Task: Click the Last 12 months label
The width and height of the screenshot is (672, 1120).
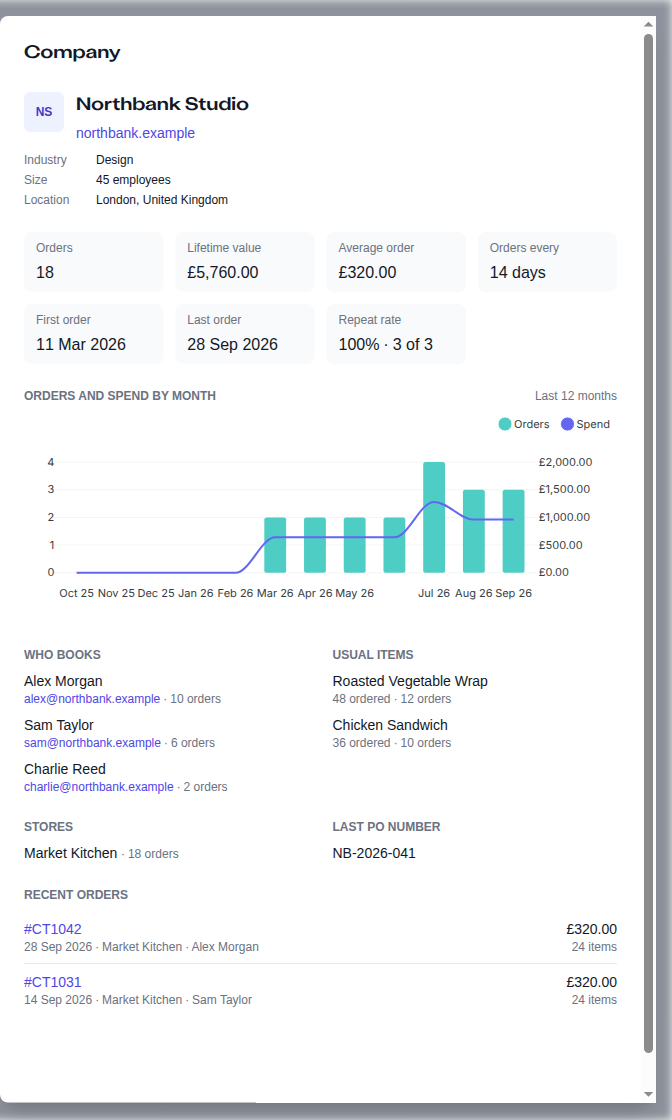Action: coord(576,396)
